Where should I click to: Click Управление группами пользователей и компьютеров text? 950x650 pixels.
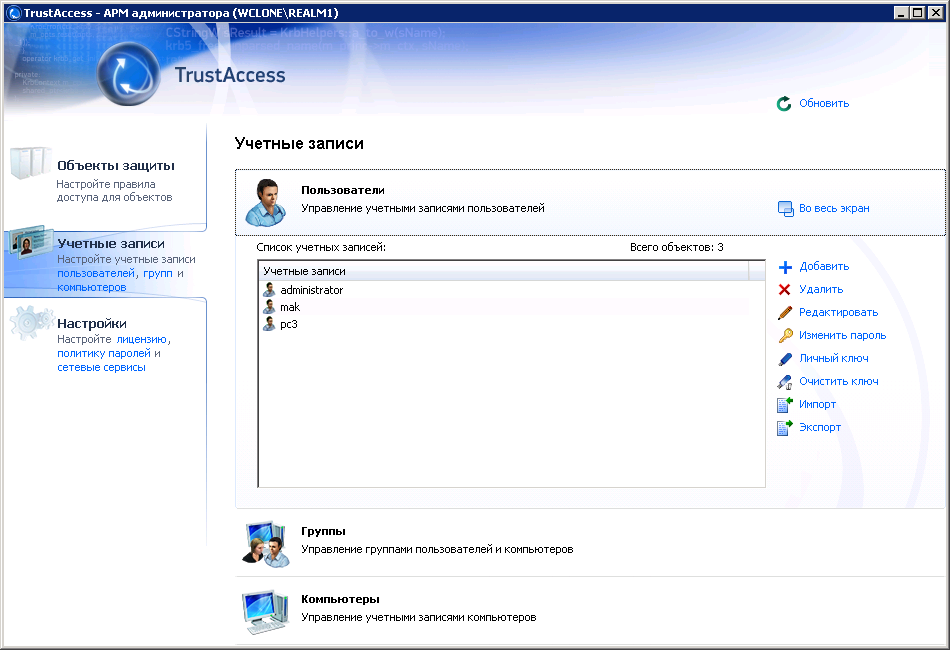pyautogui.click(x=437, y=549)
